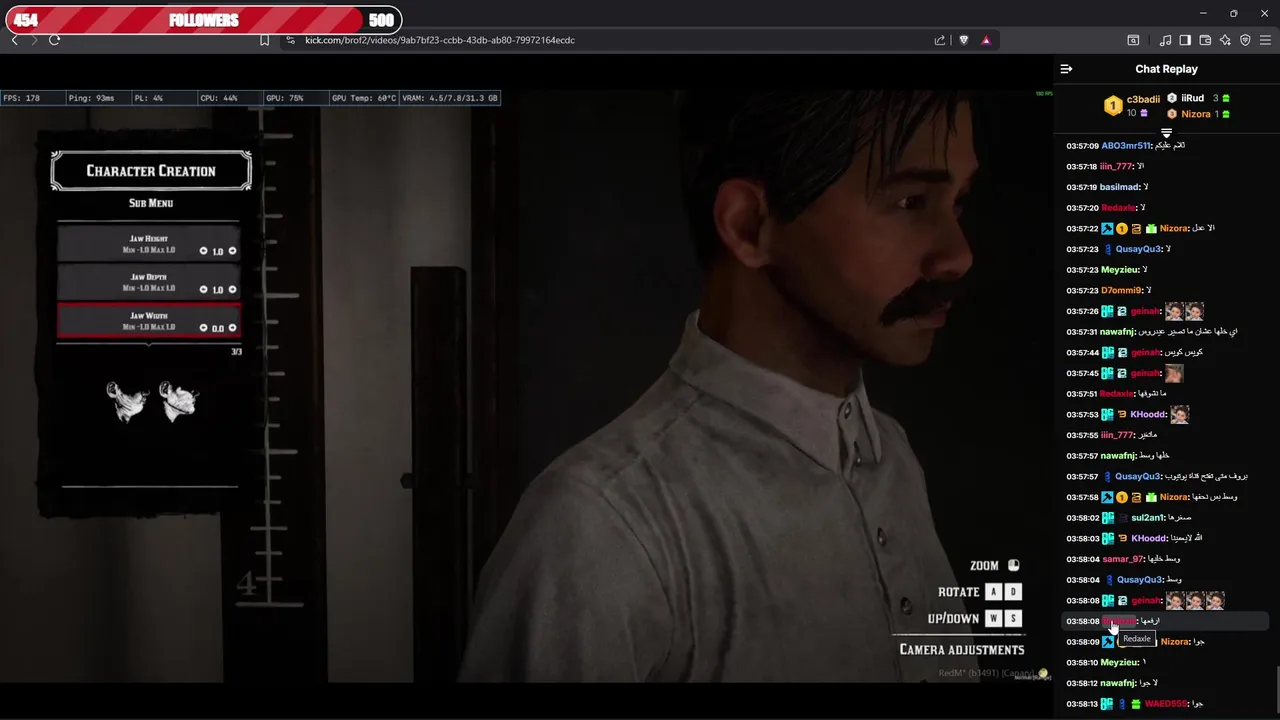Screen dimensions: 1280x720
Task: Click the 03:57:45 geinah emote image
Action: pos(1174,373)
